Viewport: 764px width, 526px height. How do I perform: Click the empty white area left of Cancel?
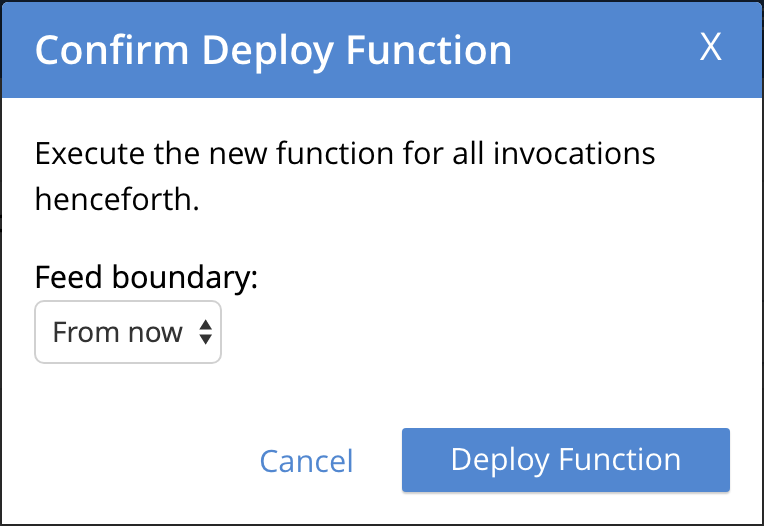pyautogui.click(x=130, y=461)
